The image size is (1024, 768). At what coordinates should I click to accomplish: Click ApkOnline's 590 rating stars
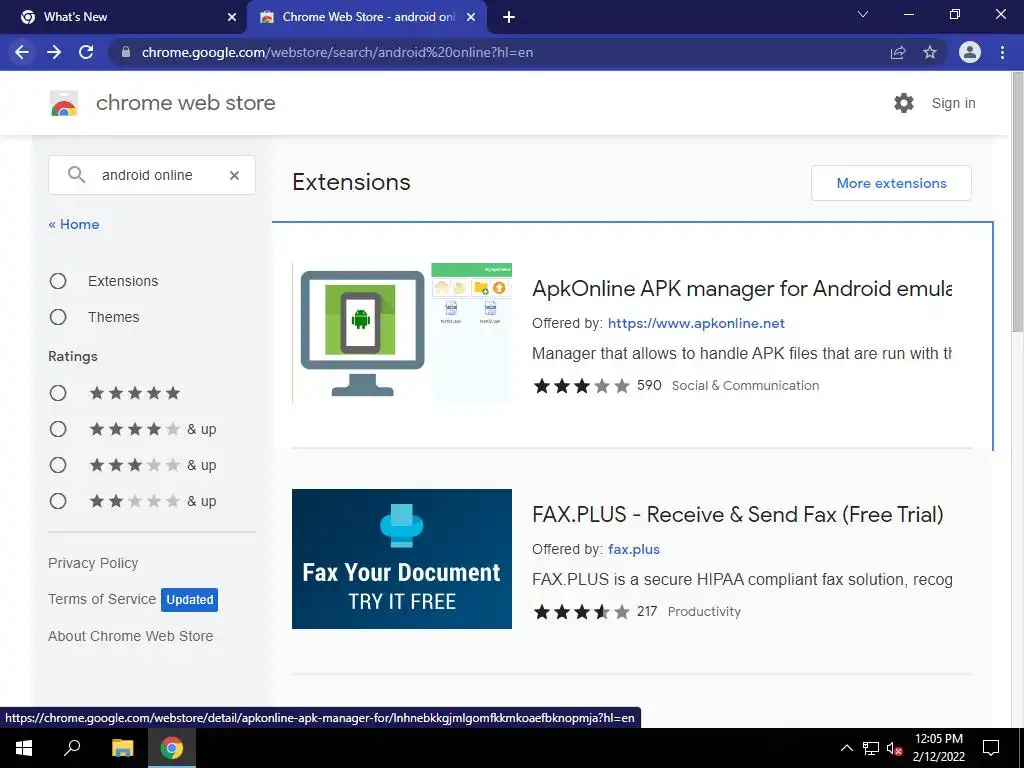click(x=581, y=386)
